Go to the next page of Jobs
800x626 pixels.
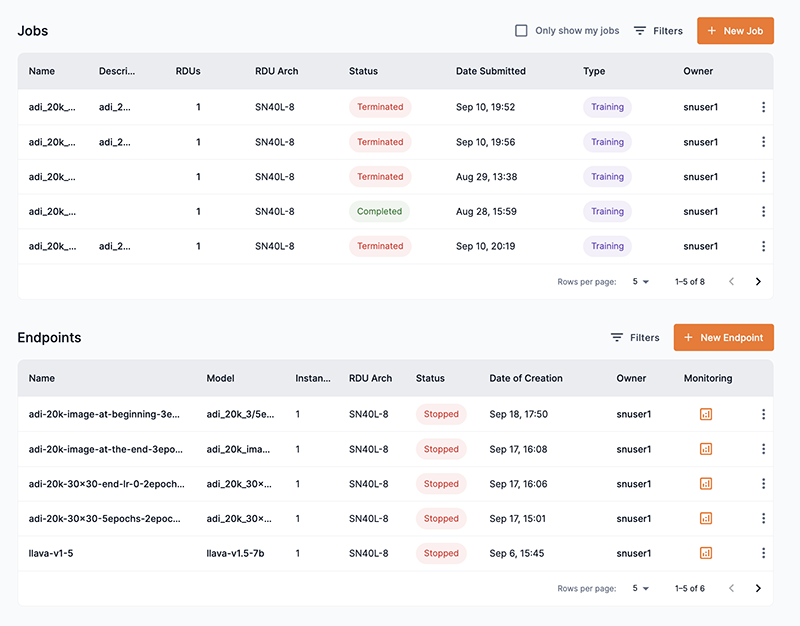point(758,282)
